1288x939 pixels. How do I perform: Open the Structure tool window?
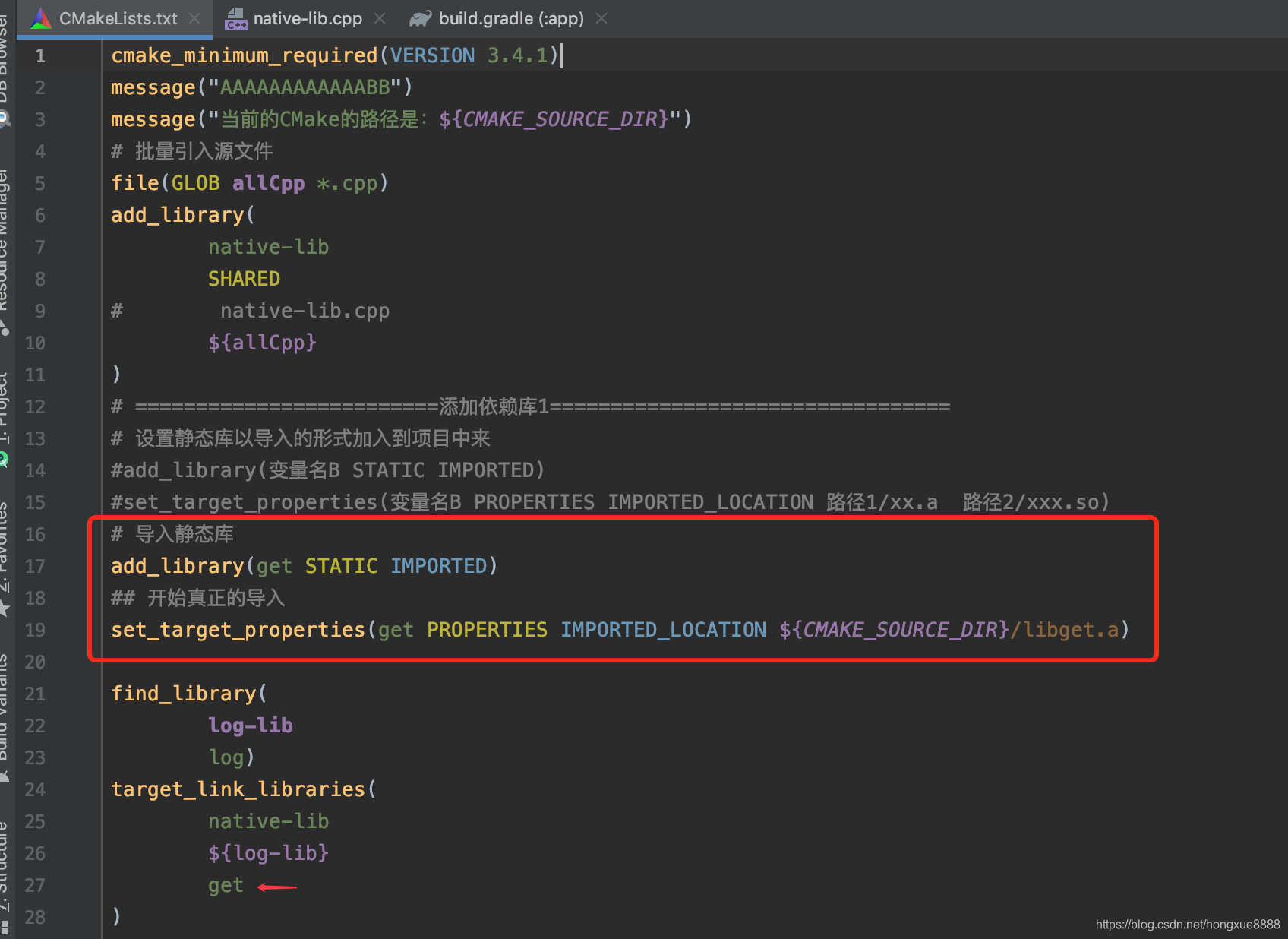(x=5, y=877)
